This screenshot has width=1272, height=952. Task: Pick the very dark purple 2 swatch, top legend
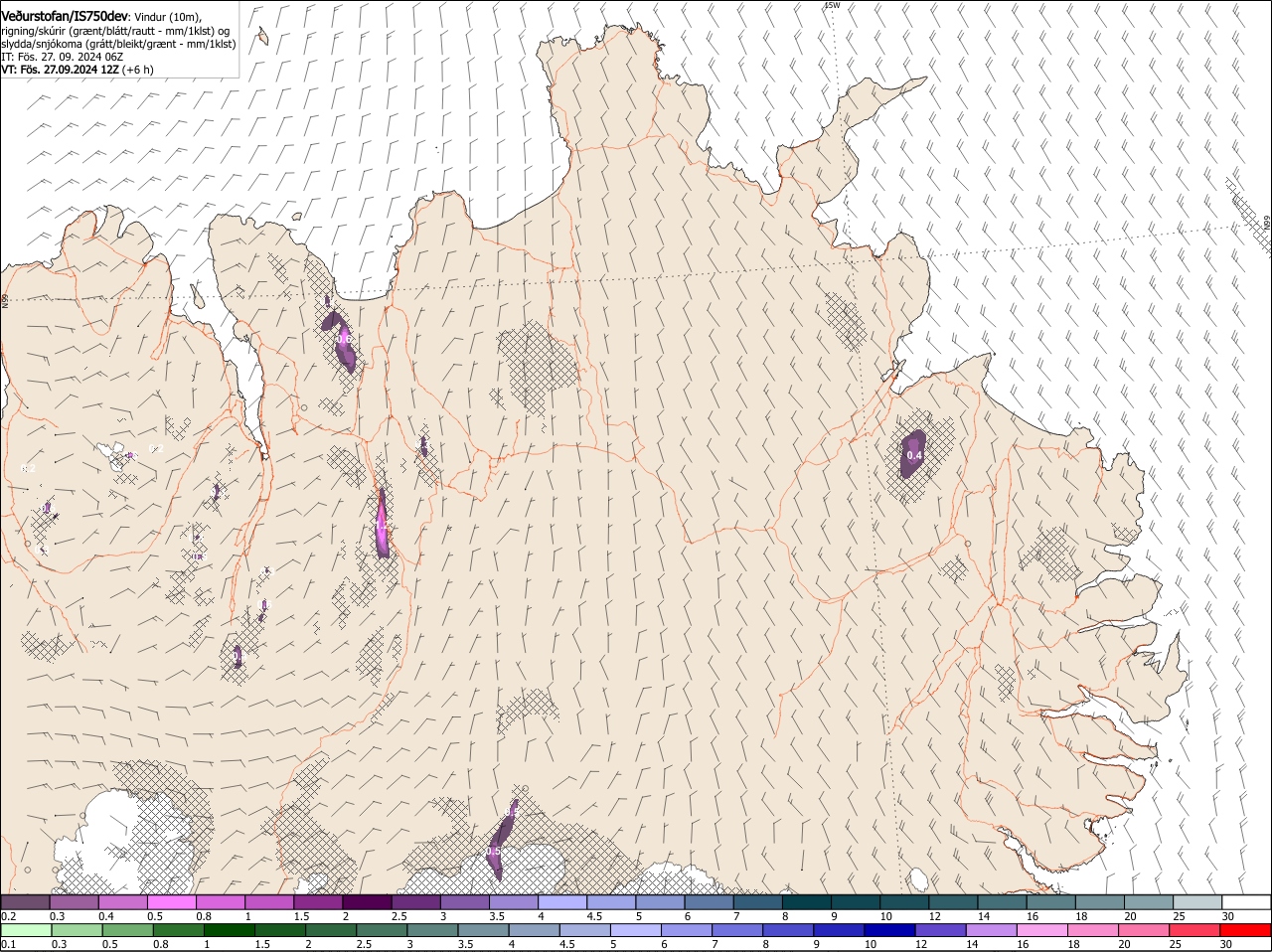point(367,901)
